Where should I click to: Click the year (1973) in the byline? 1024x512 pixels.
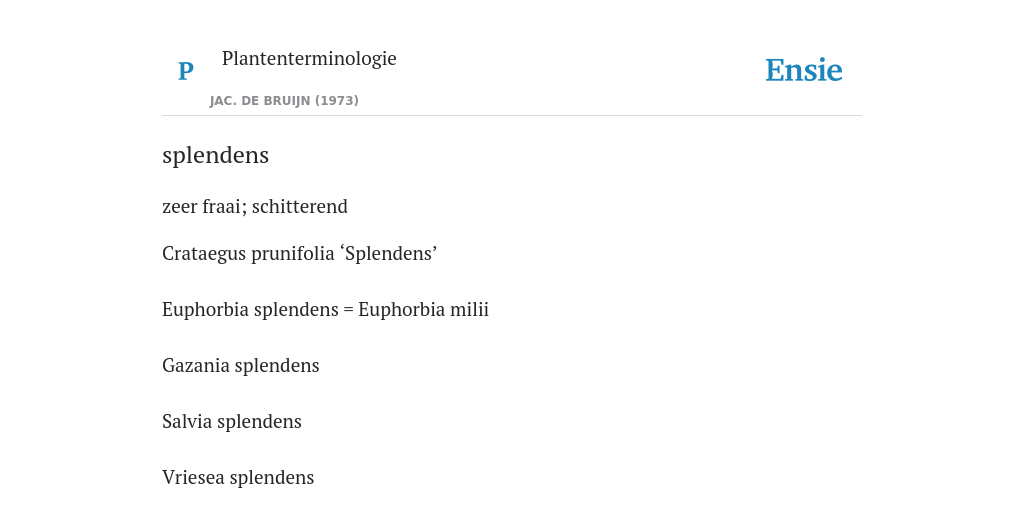(x=337, y=101)
